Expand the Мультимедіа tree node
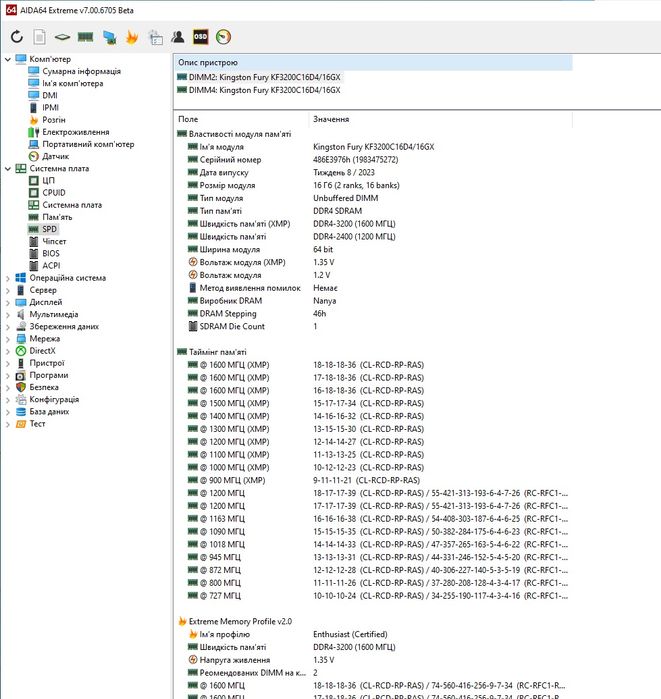The width and height of the screenshot is (661, 699). [7, 314]
